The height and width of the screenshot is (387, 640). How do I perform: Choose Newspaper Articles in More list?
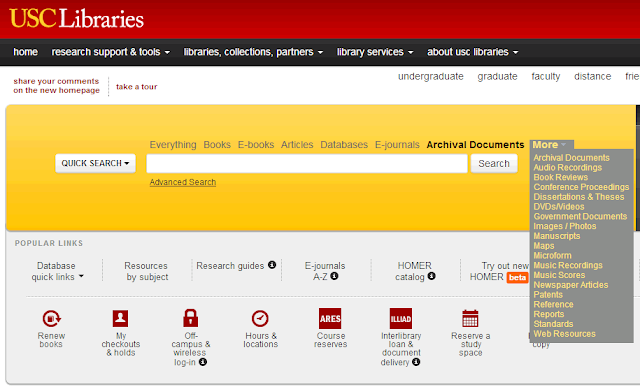[571, 285]
